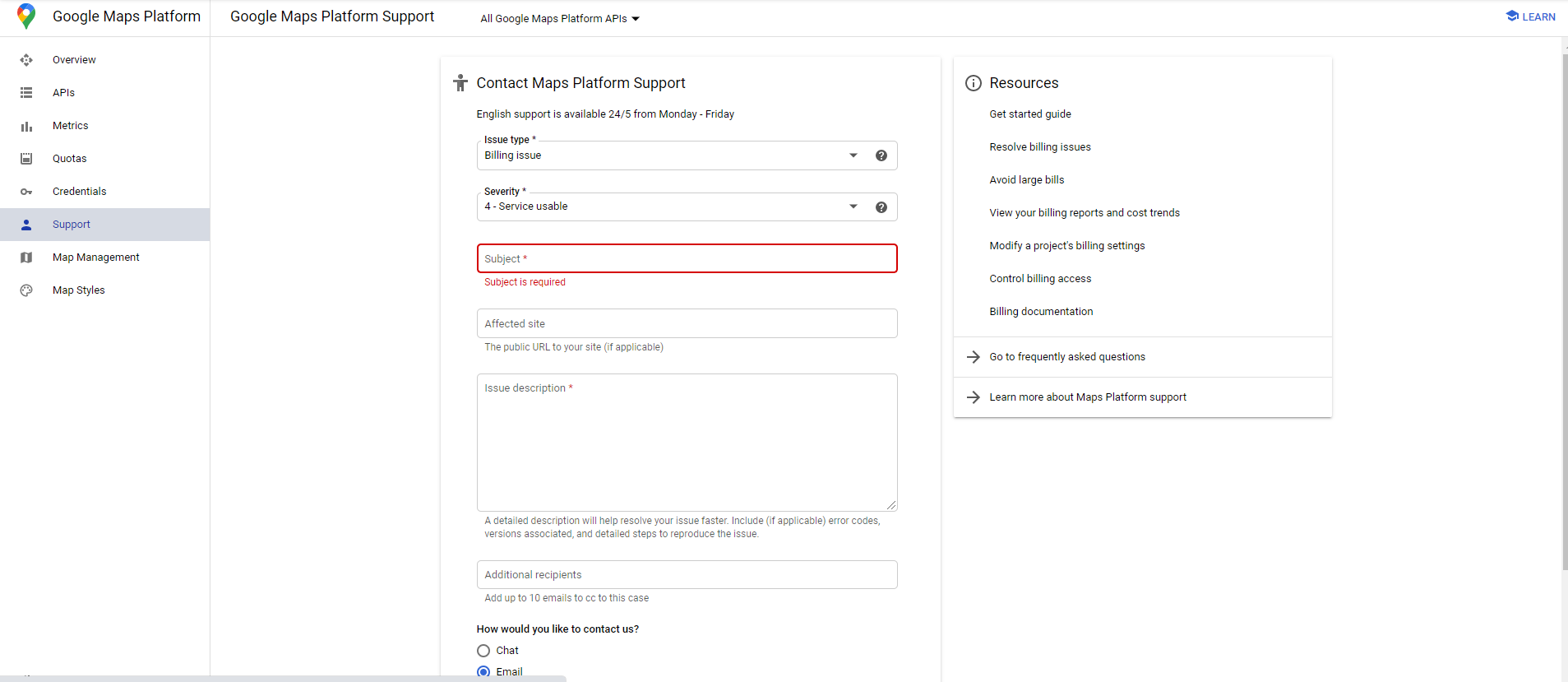Focus the Issue description text area
Viewport: 1568px width, 682px height.
pyautogui.click(x=687, y=443)
